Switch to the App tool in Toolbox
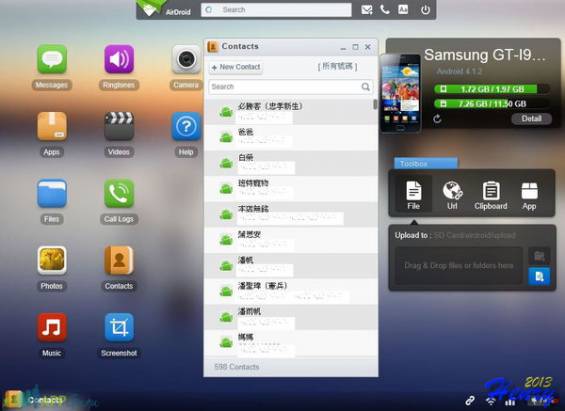Viewport: 565px width, 411px height. coord(529,196)
